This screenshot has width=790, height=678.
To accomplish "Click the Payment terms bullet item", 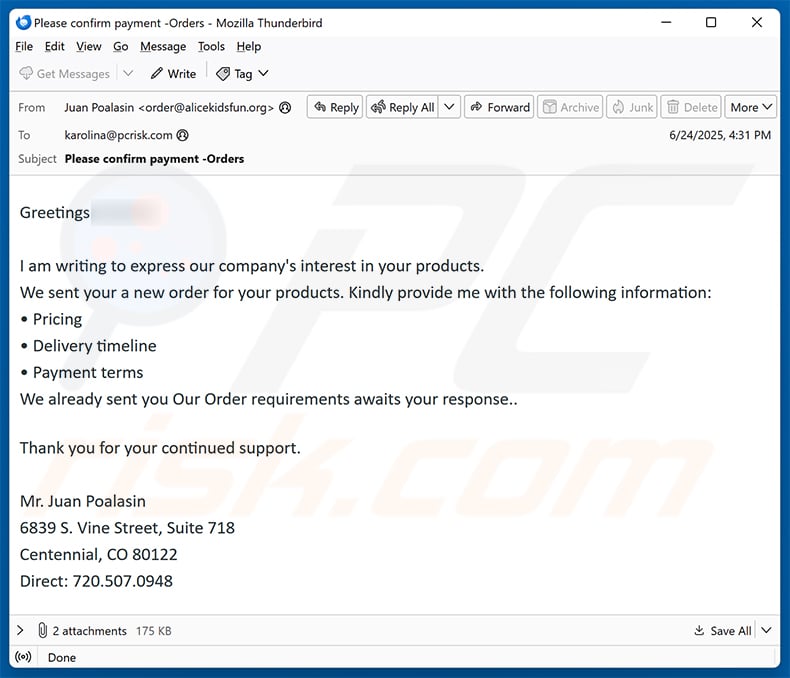I will click(82, 373).
